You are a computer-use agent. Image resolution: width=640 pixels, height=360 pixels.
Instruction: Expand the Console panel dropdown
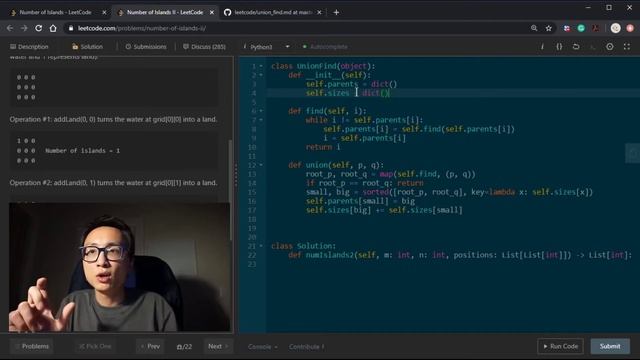click(262, 347)
